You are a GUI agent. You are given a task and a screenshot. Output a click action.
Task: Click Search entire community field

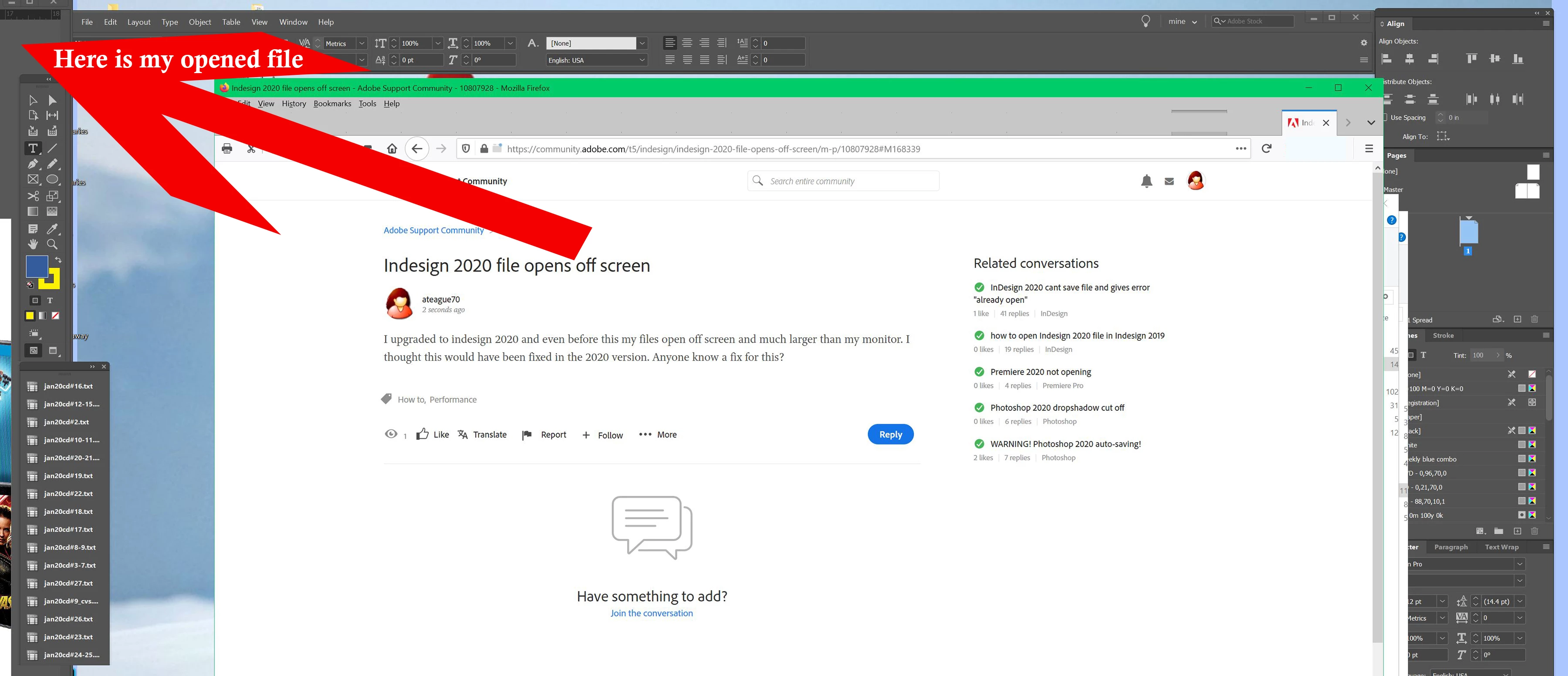843,181
